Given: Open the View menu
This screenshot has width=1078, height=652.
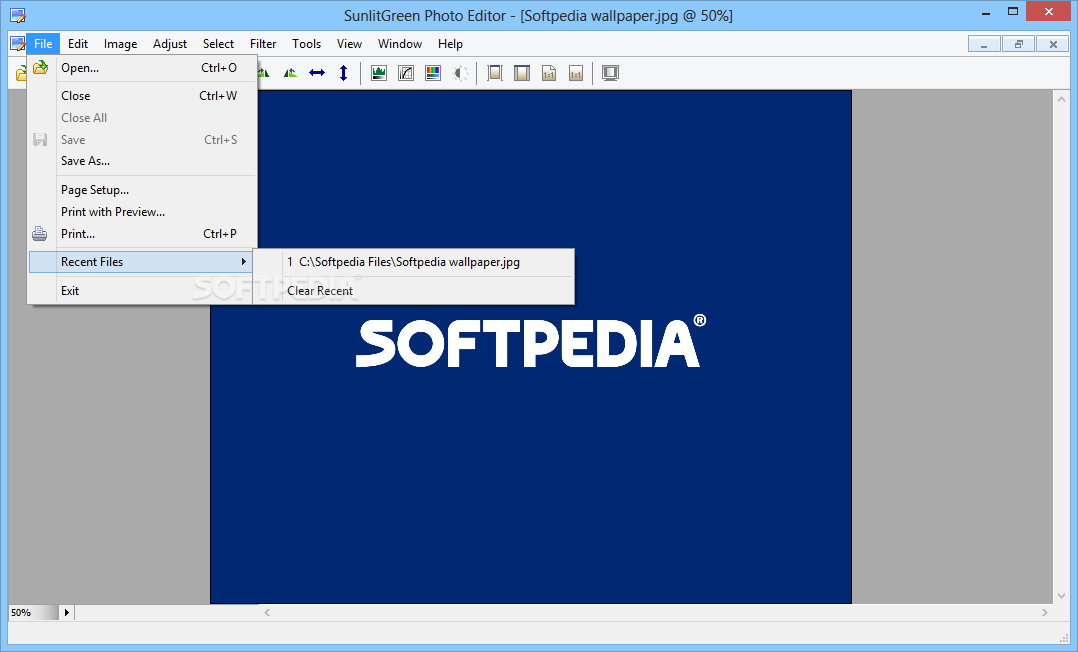Looking at the screenshot, I should 349,43.
